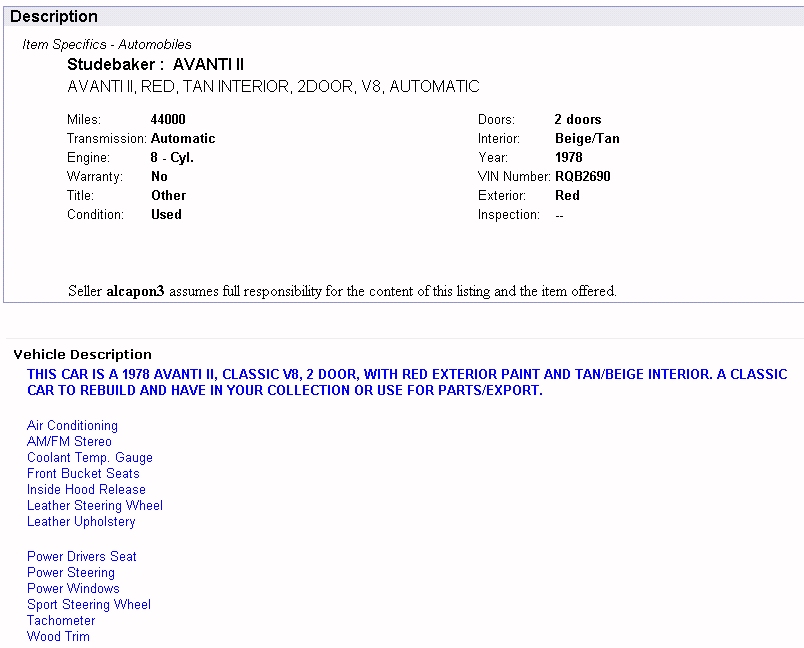The height and width of the screenshot is (648, 804).
Task: Click the Air Conditioning feature
Action: (x=72, y=426)
